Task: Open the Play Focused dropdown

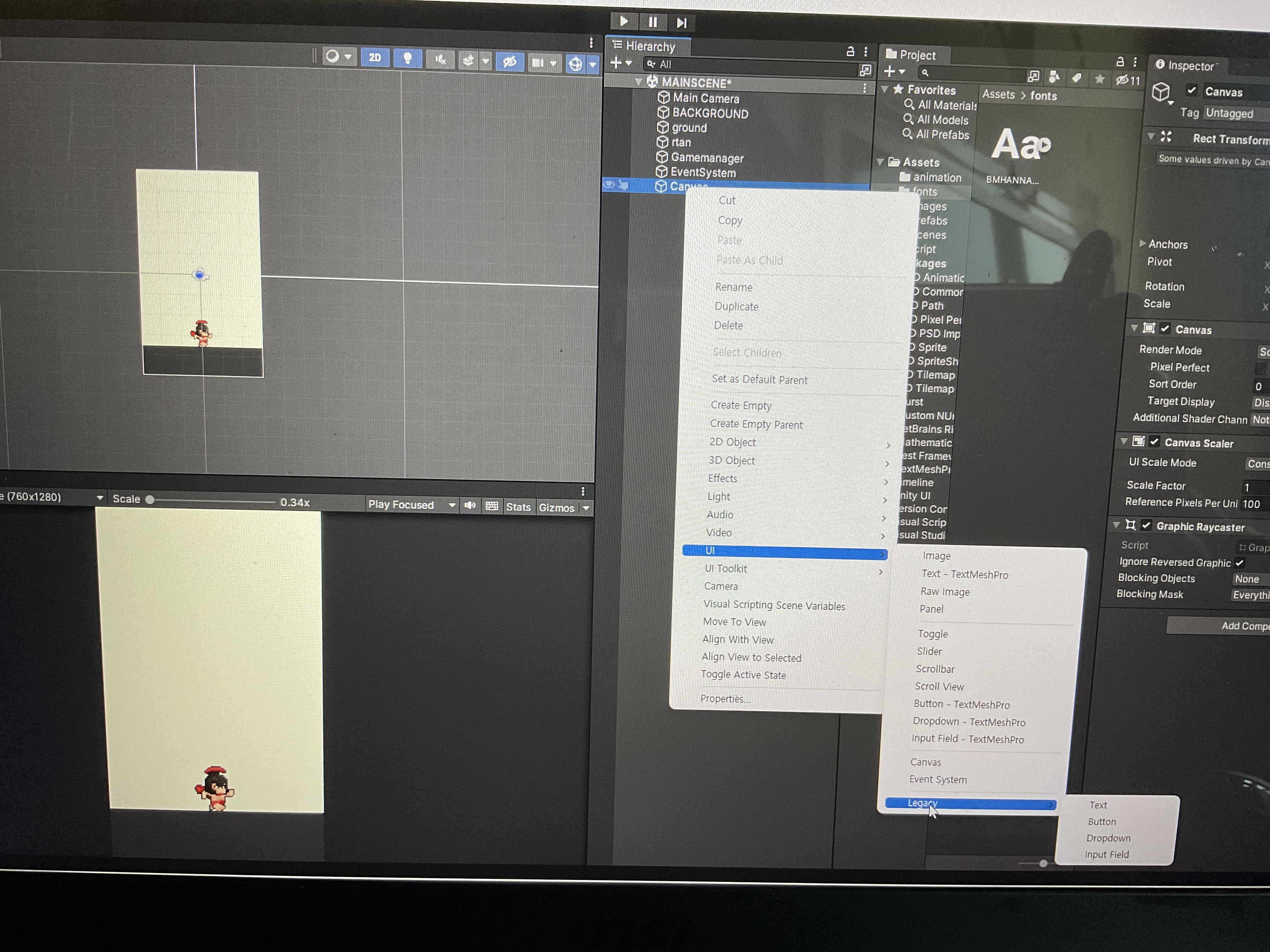Action: tap(412, 505)
